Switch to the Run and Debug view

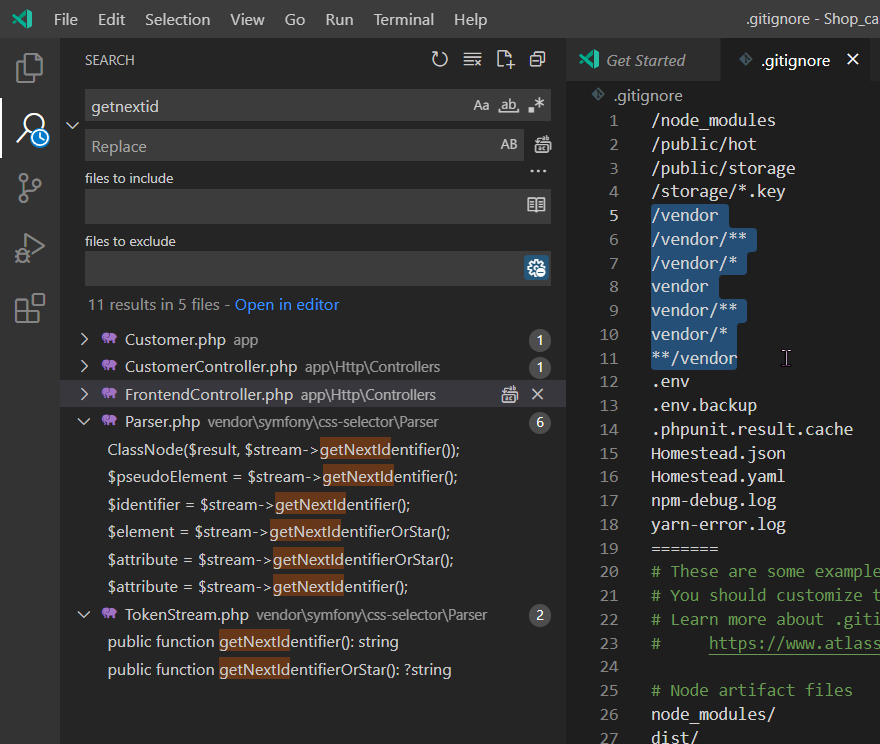coord(29,250)
